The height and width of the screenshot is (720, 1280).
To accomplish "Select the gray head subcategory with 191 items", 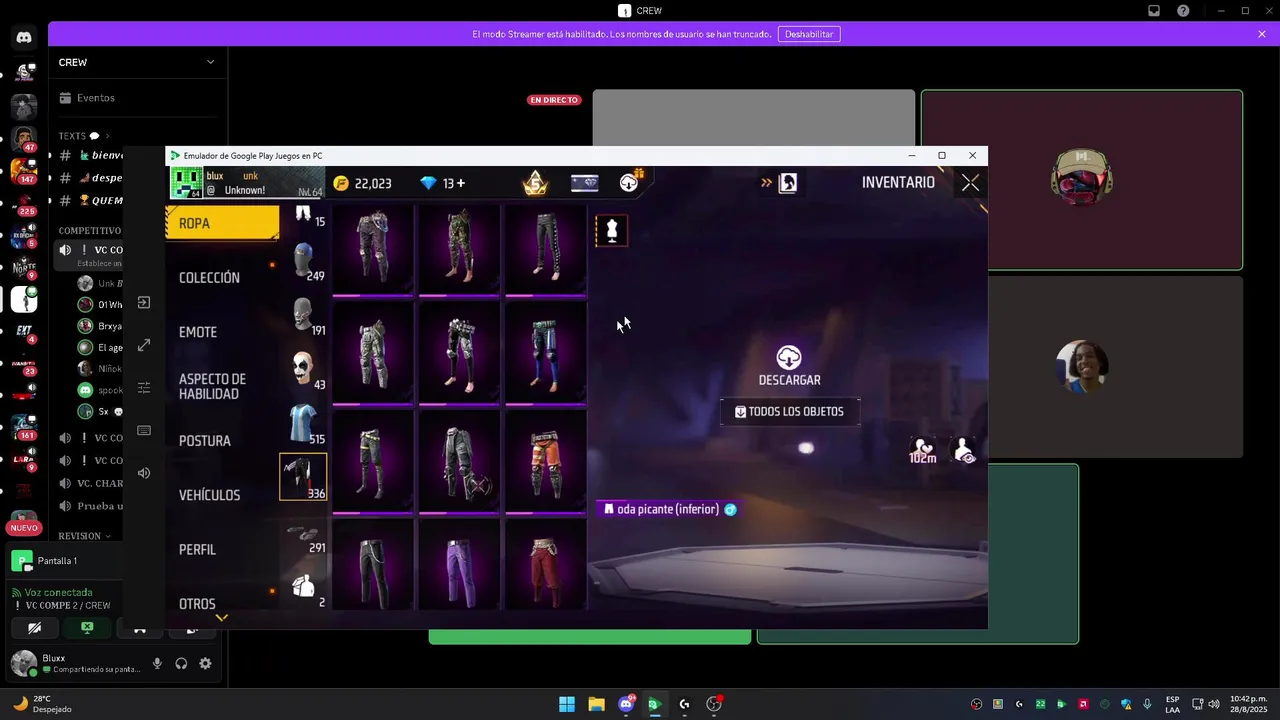I will 303,317.
